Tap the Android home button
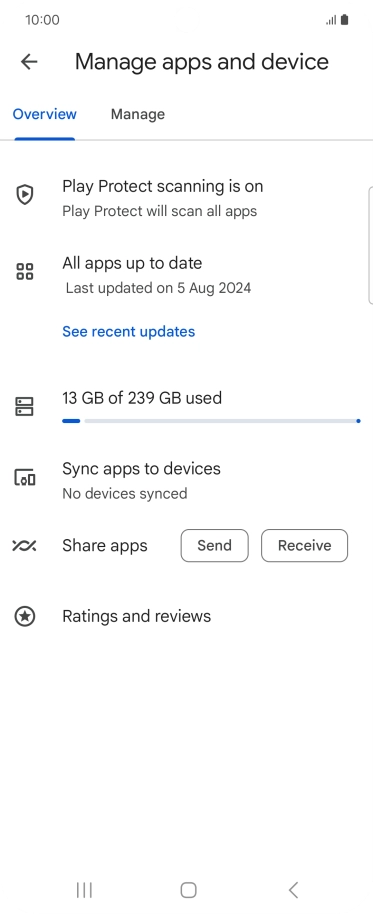This screenshot has height=914, width=373. [188, 890]
